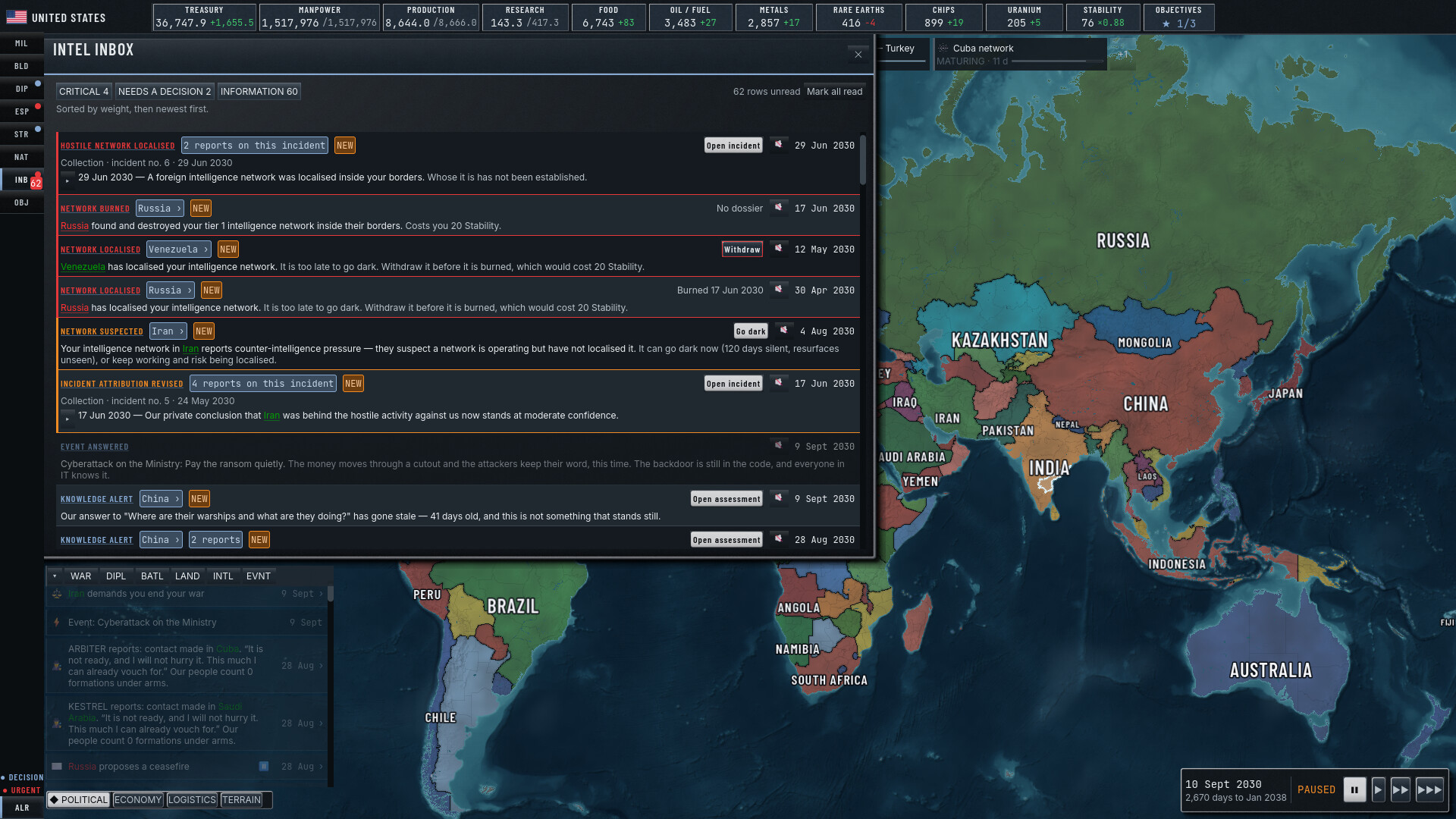Image resolution: width=1456 pixels, height=819 pixels.
Task: Open the ESP sidebar panel
Action: pyautogui.click(x=21, y=111)
